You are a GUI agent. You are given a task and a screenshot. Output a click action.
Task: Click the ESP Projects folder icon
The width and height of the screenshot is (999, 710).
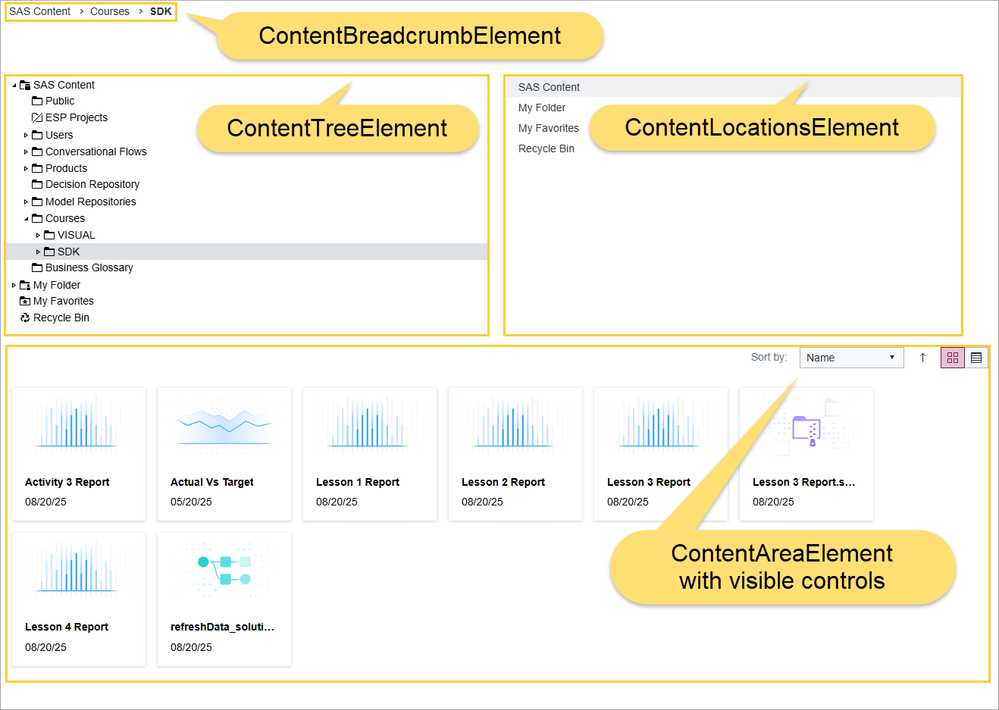37,117
